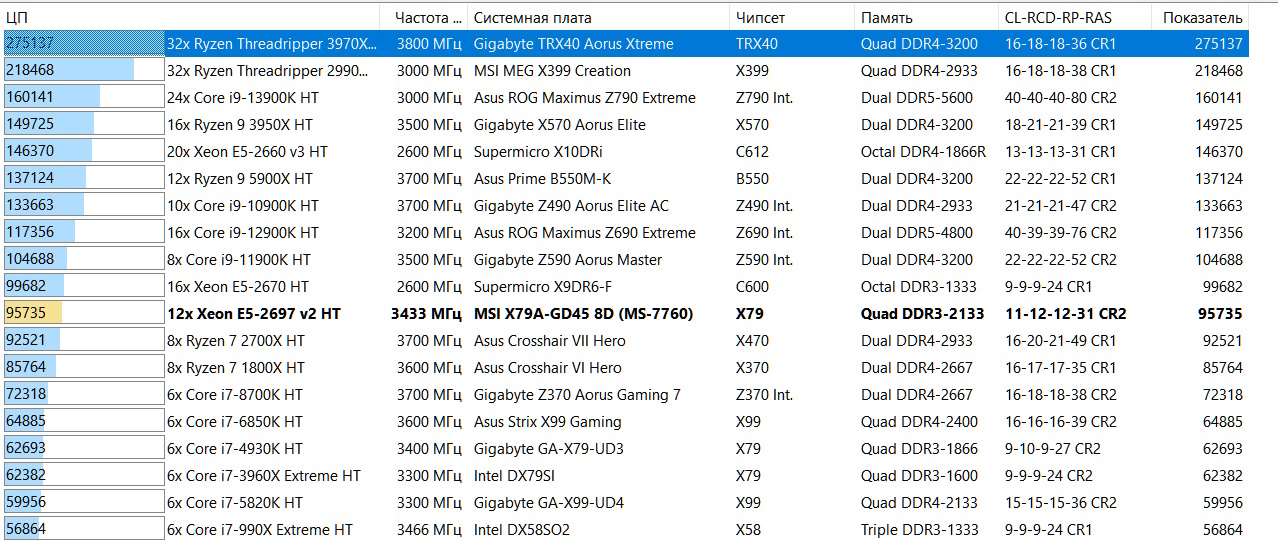This screenshot has width=1278, height=542.
Task: Select the 32x Ryzen Threadripper 3970X row
Action: [625, 44]
